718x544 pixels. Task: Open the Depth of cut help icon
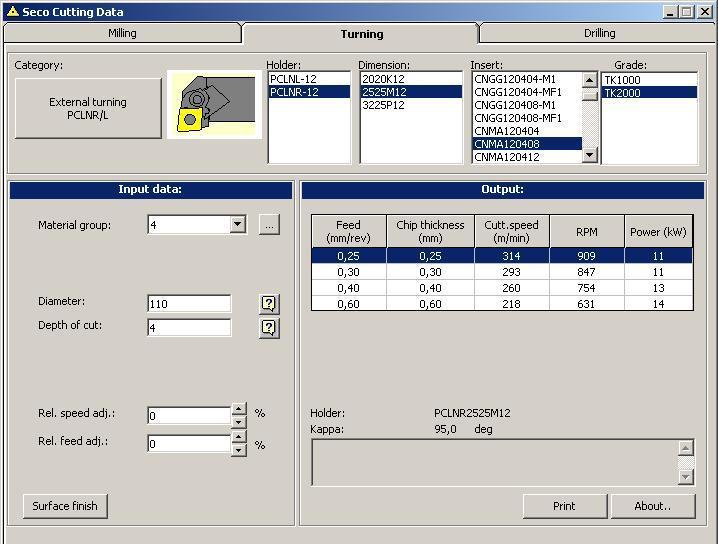(x=269, y=328)
